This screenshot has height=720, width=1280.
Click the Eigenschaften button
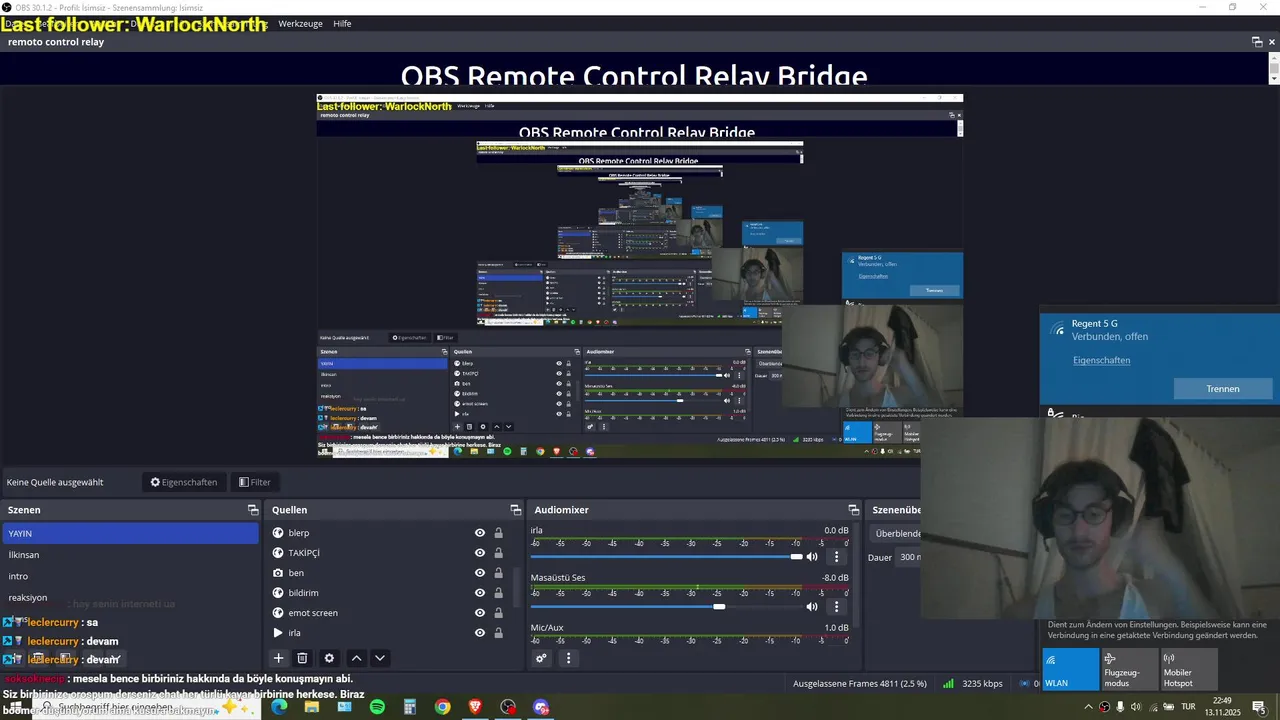(x=184, y=482)
